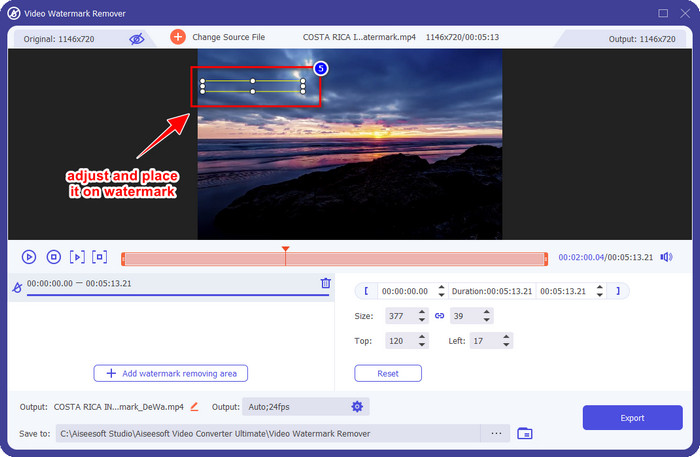Image resolution: width=700 pixels, height=457 pixels.
Task: Delete the watermark segment with trash icon
Action: click(325, 283)
